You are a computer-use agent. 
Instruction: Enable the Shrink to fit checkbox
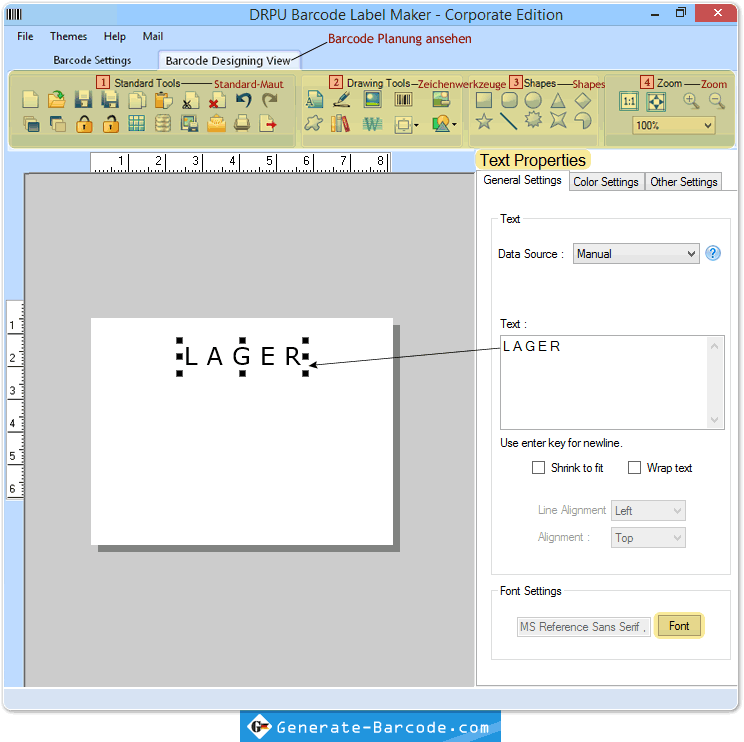538,467
